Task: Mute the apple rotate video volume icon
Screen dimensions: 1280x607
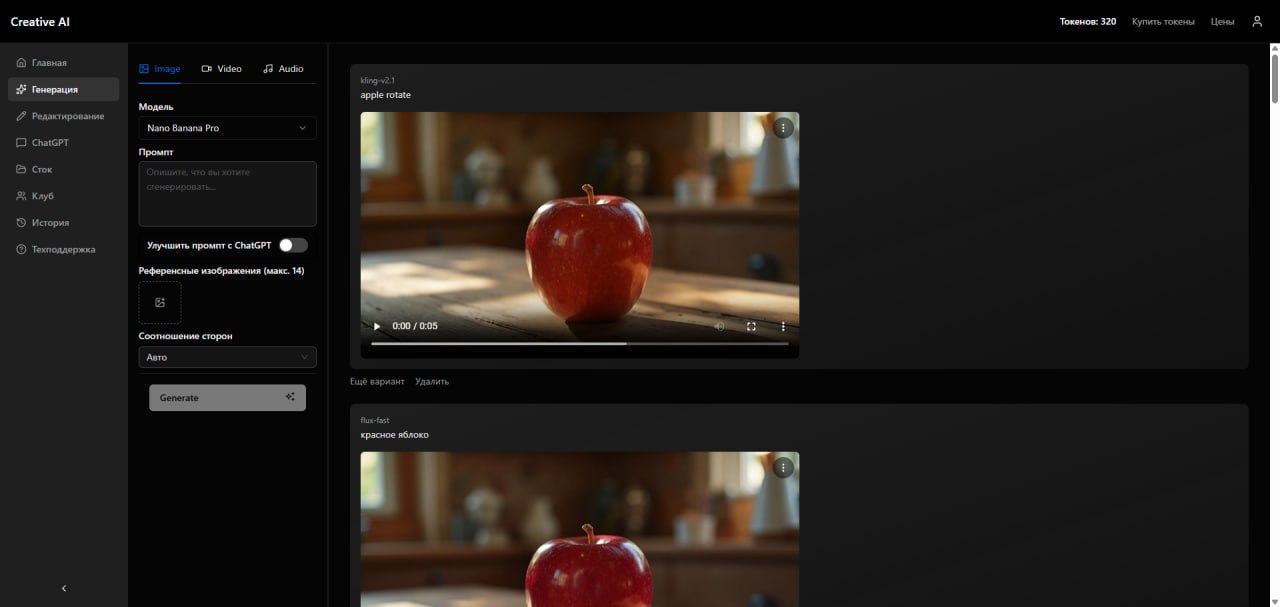Action: [719, 326]
